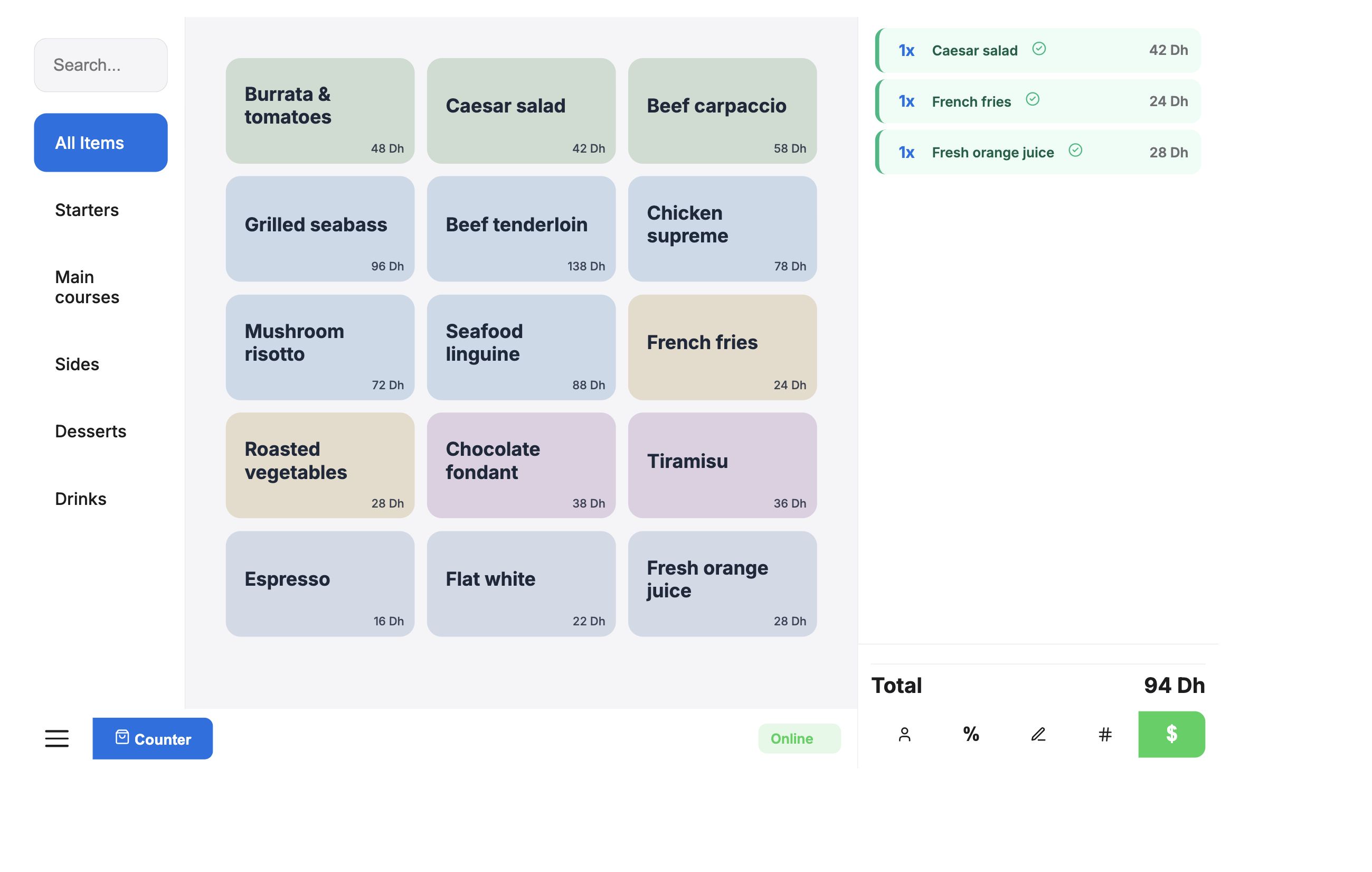
Task: Add Beef tenderloin to the order
Action: [x=521, y=229]
